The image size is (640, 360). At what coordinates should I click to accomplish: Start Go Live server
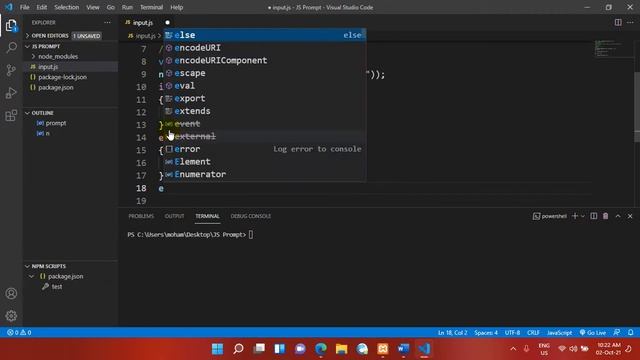click(x=593, y=333)
